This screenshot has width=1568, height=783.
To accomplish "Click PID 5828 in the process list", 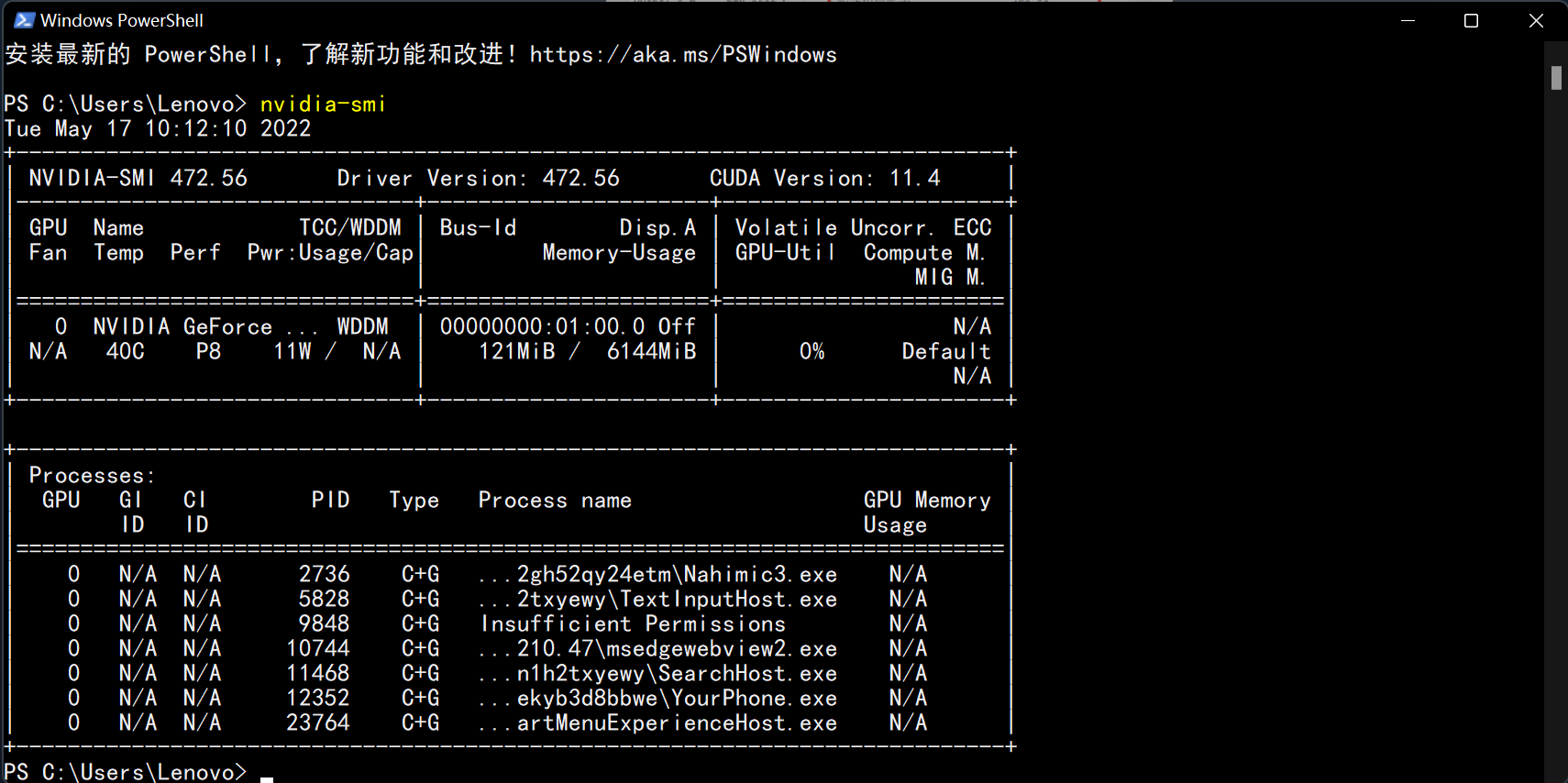I will 325,600.
